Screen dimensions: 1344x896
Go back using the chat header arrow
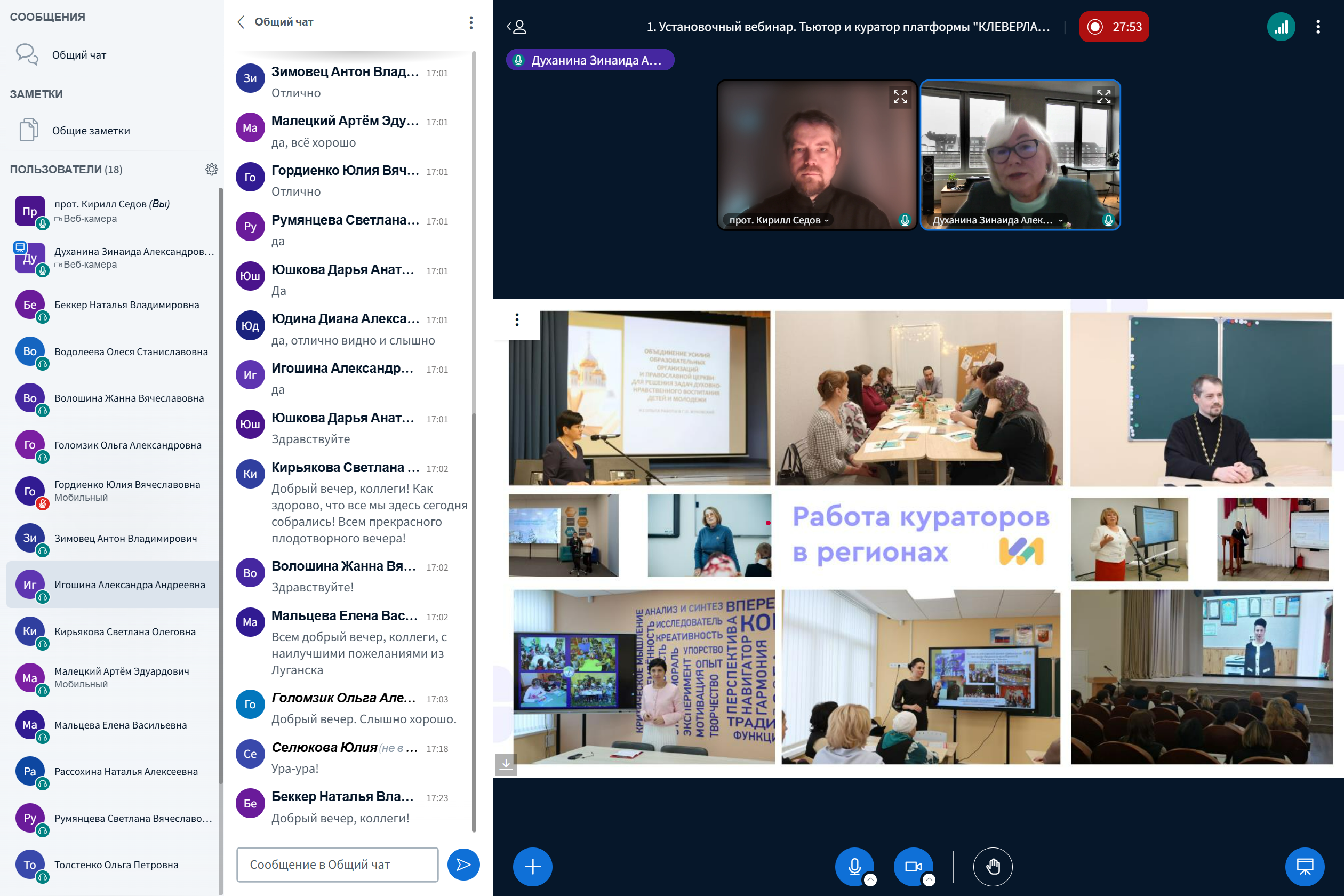[x=241, y=22]
